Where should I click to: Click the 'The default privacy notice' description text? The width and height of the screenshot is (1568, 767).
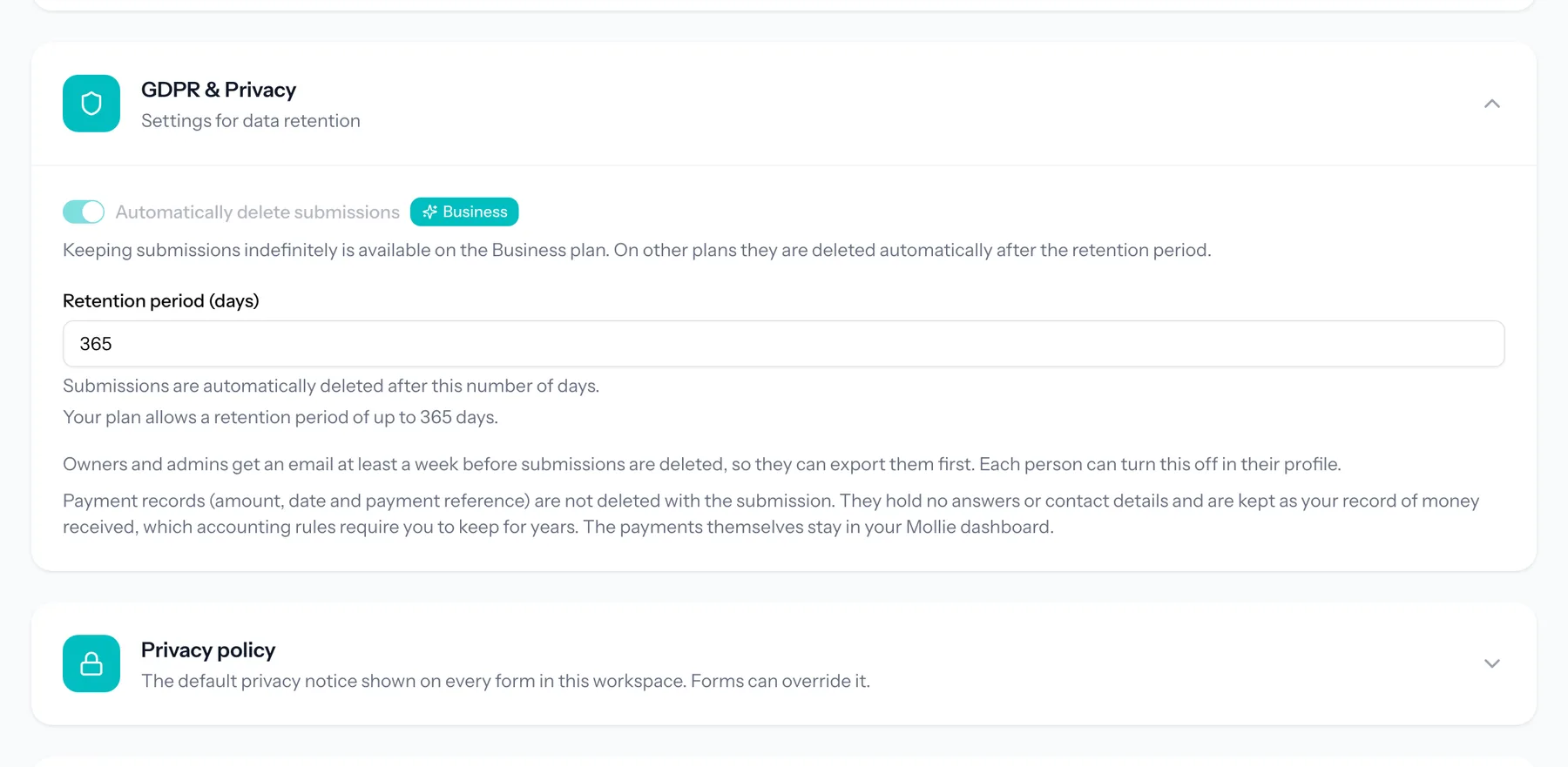[x=505, y=681]
